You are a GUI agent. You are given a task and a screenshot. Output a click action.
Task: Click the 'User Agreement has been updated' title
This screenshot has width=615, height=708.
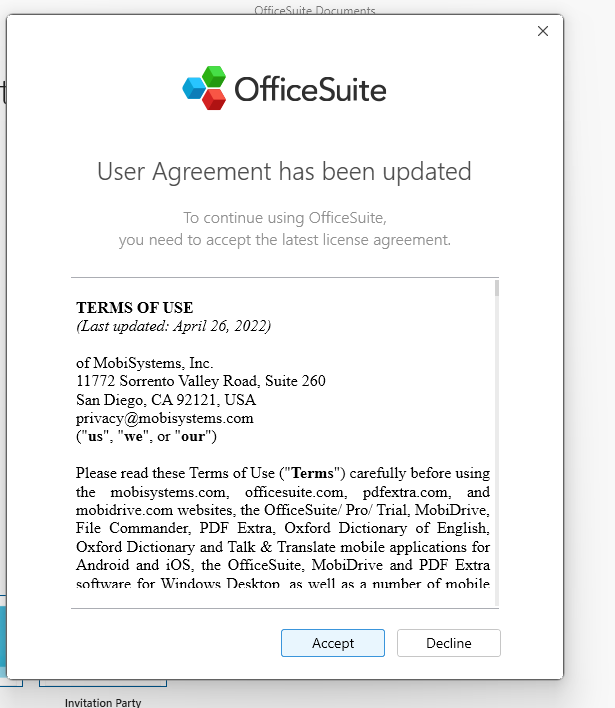coord(284,171)
